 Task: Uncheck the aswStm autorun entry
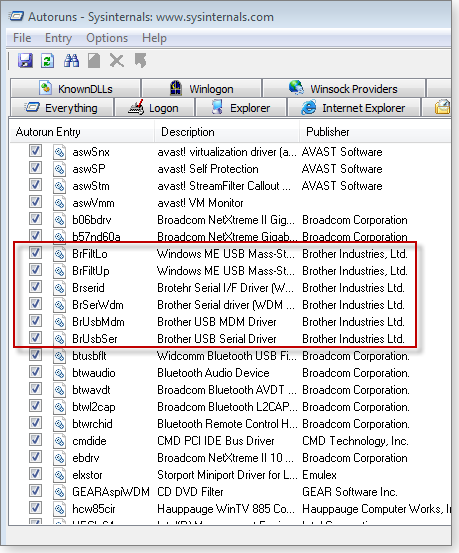pos(35,184)
